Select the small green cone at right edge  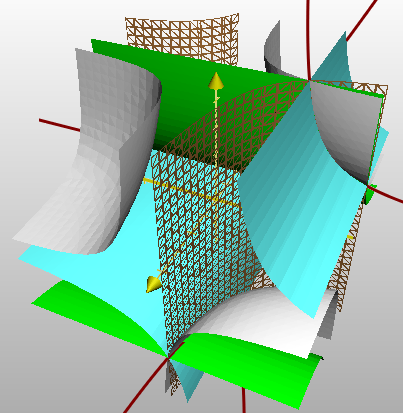coord(371,195)
